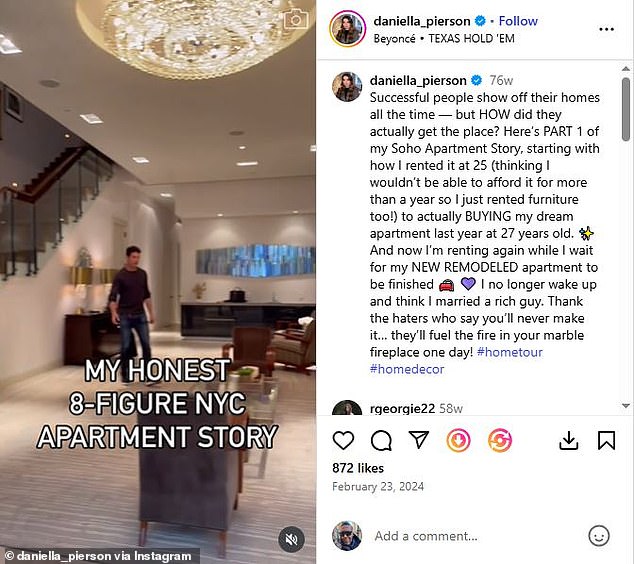Follow daniella_pierson

518,21
